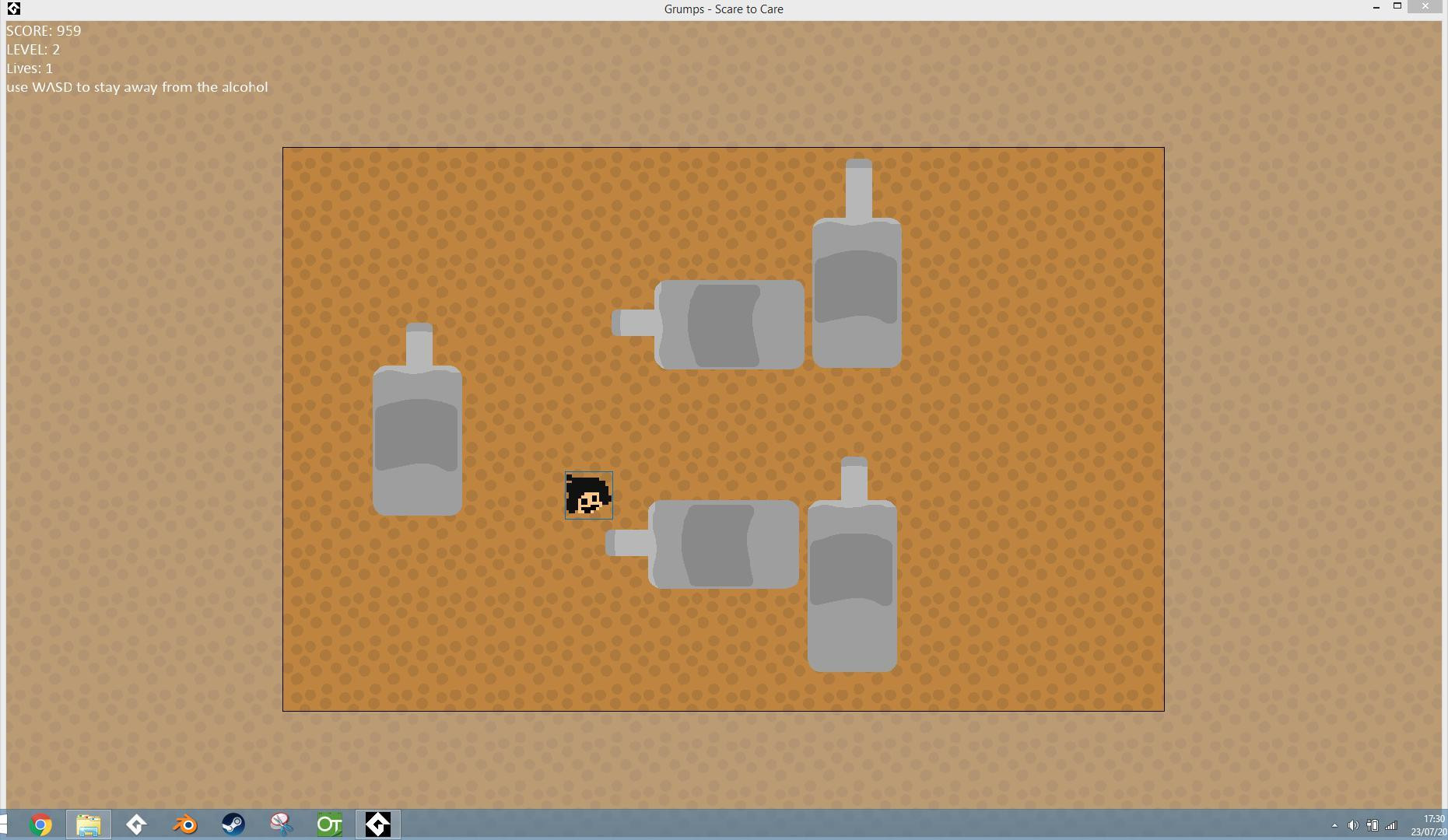Click the volume speaker icon in the tray
This screenshot has width=1448, height=840.
tap(1353, 825)
